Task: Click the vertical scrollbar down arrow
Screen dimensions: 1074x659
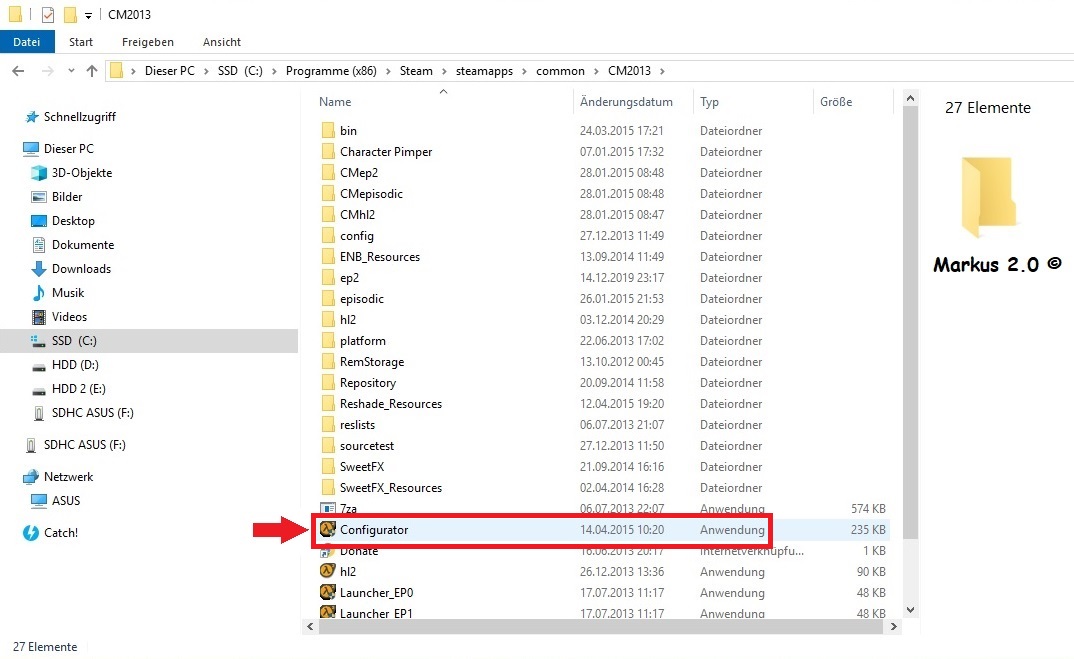Action: 910,610
